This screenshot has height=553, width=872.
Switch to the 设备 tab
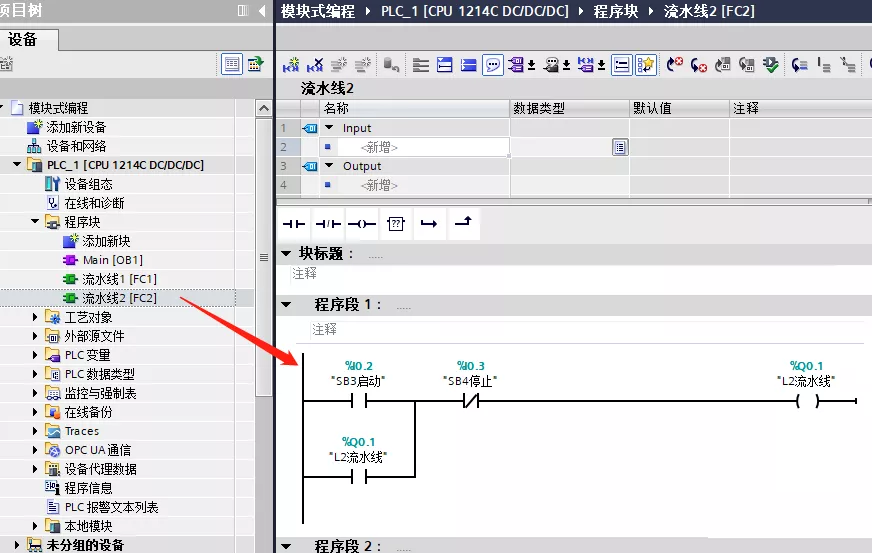(x=23, y=40)
